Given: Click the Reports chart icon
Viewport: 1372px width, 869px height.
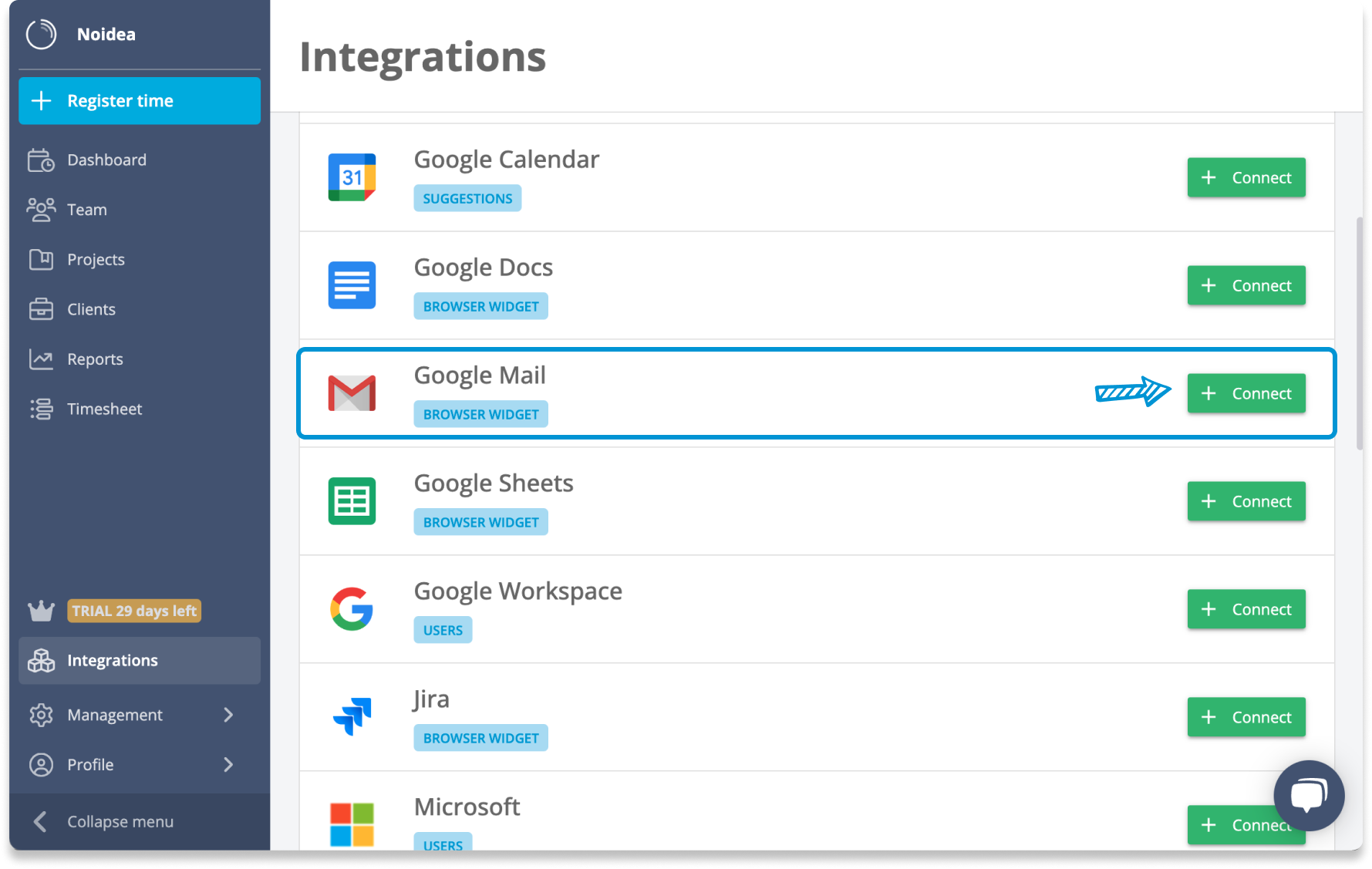Looking at the screenshot, I should (41, 359).
